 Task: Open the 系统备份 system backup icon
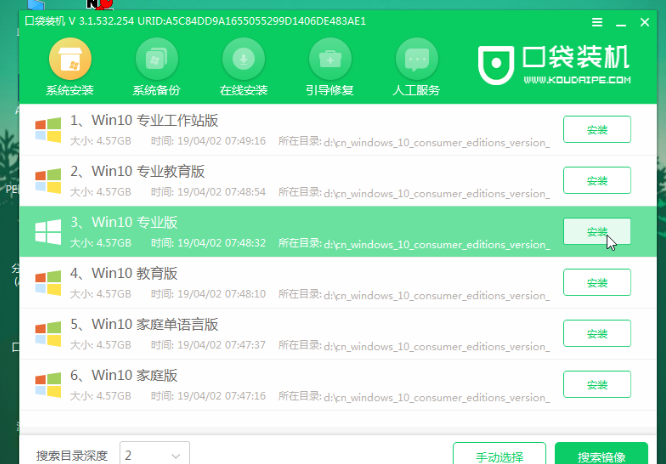[x=156, y=59]
